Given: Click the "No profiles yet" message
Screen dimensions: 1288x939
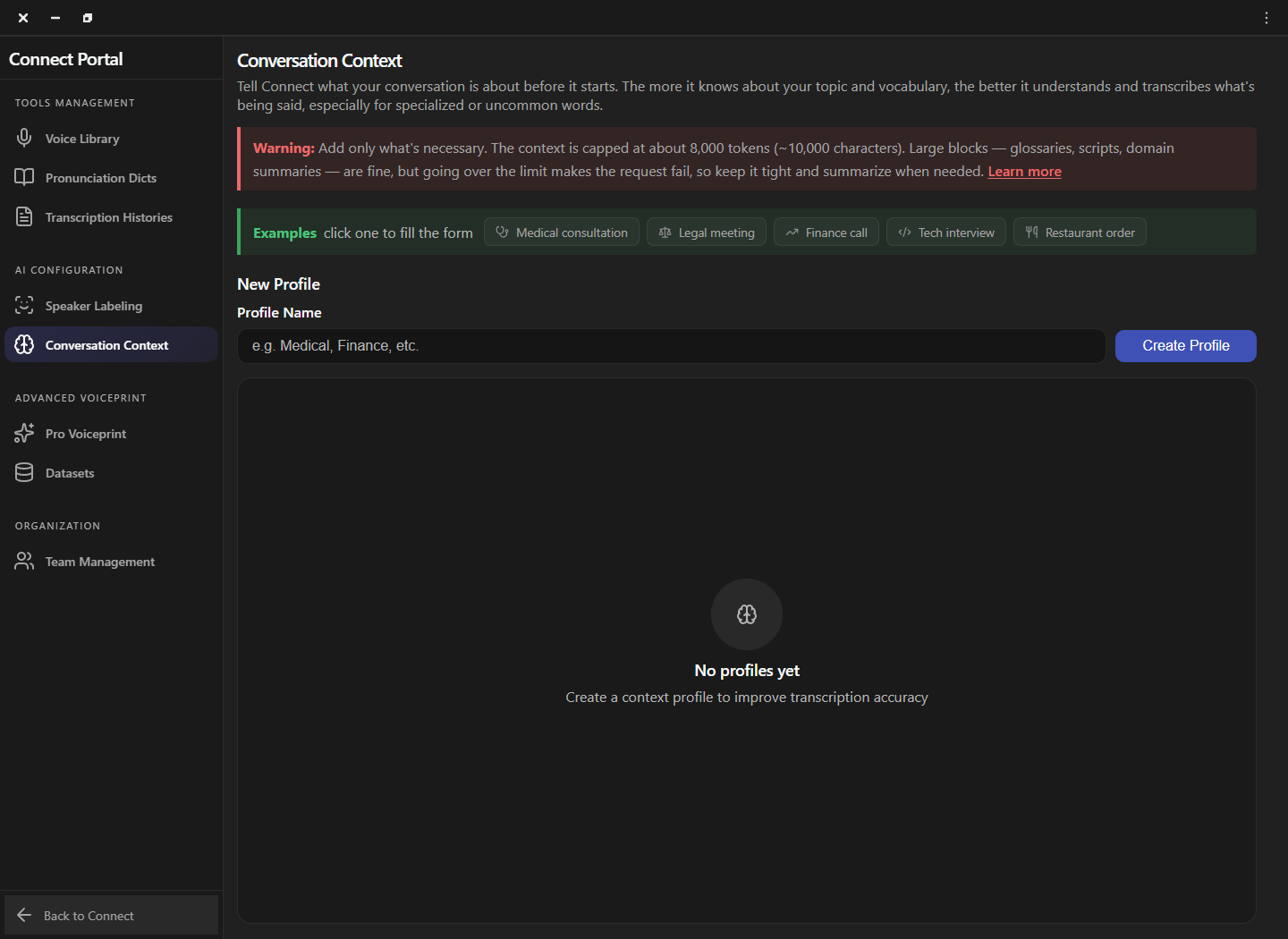Looking at the screenshot, I should coord(747,671).
